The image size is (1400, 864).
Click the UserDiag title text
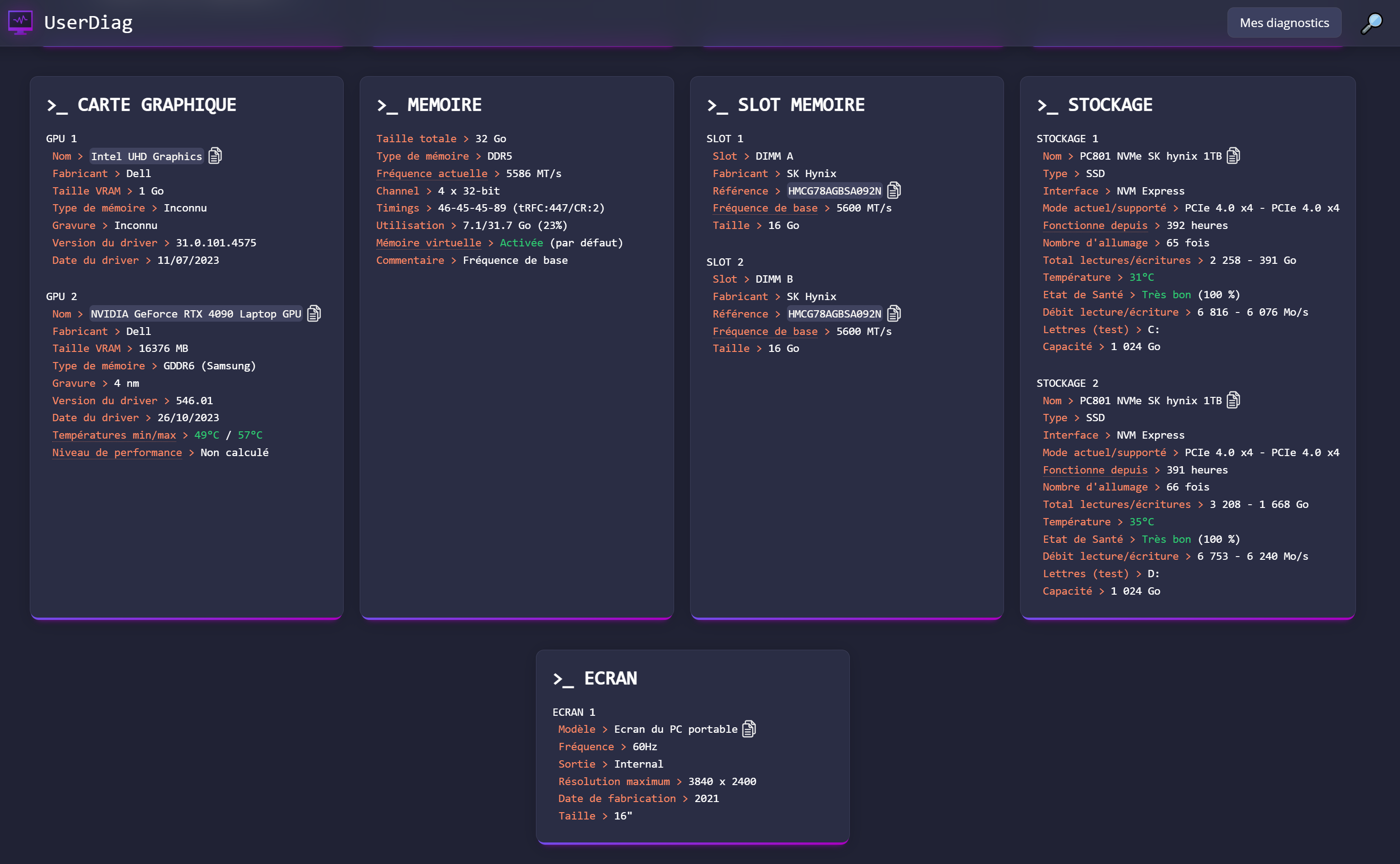point(88,23)
